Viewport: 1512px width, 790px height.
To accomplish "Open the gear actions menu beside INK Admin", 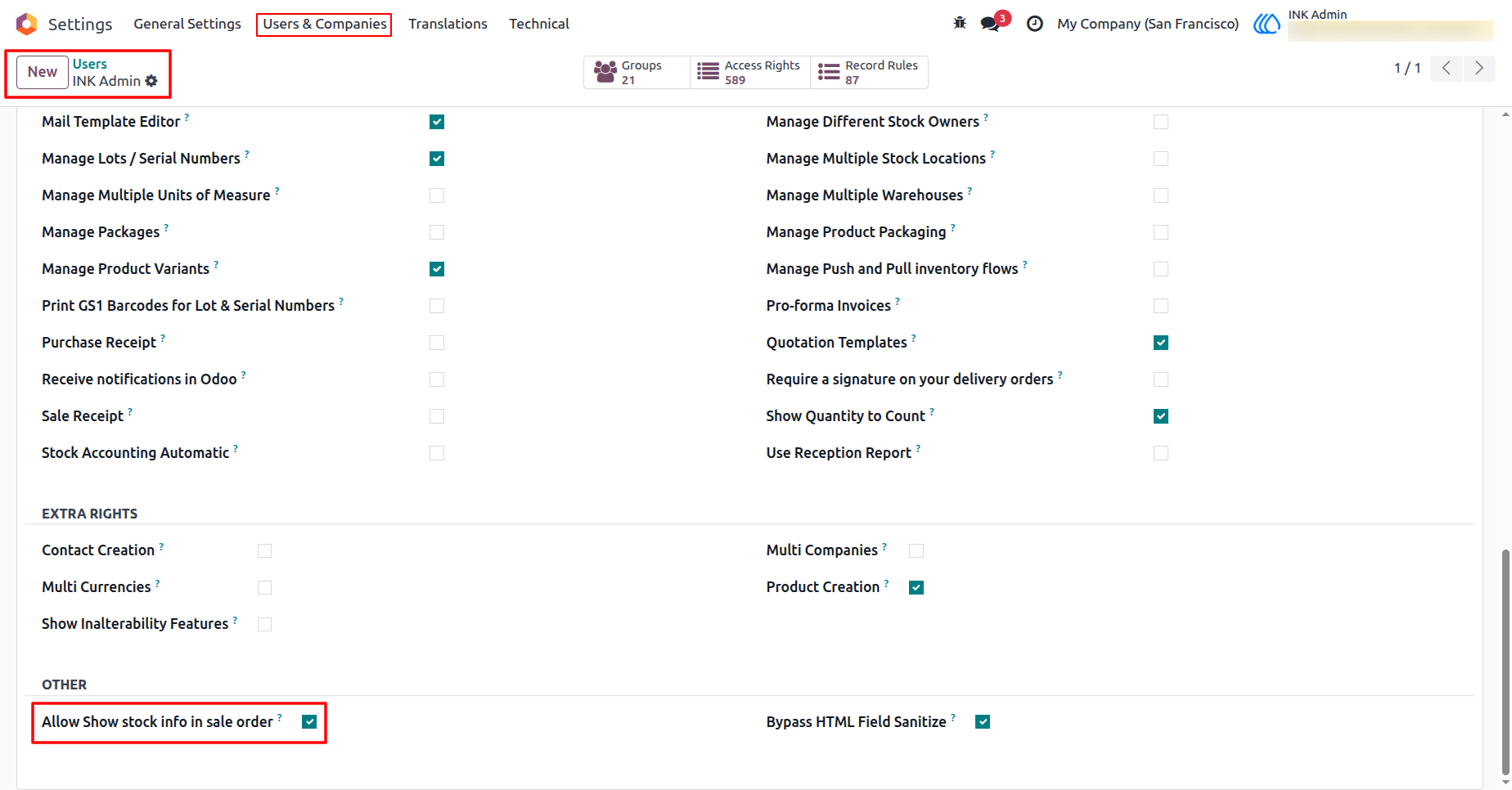I will (151, 81).
